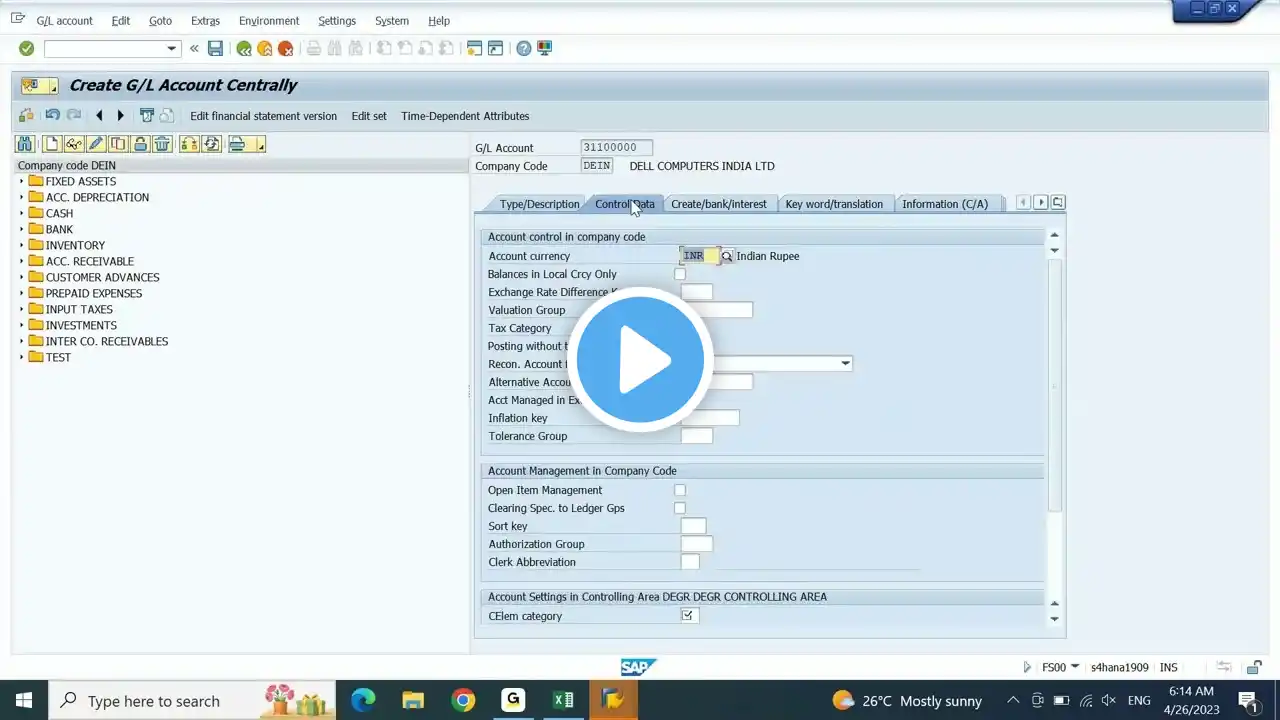Screen dimensions: 1280x720
Task: Click the previous account left arrow
Action: [x=99, y=116]
